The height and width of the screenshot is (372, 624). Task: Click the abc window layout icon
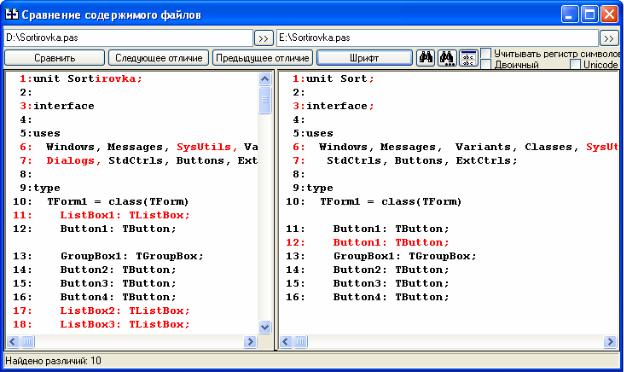(x=468, y=58)
